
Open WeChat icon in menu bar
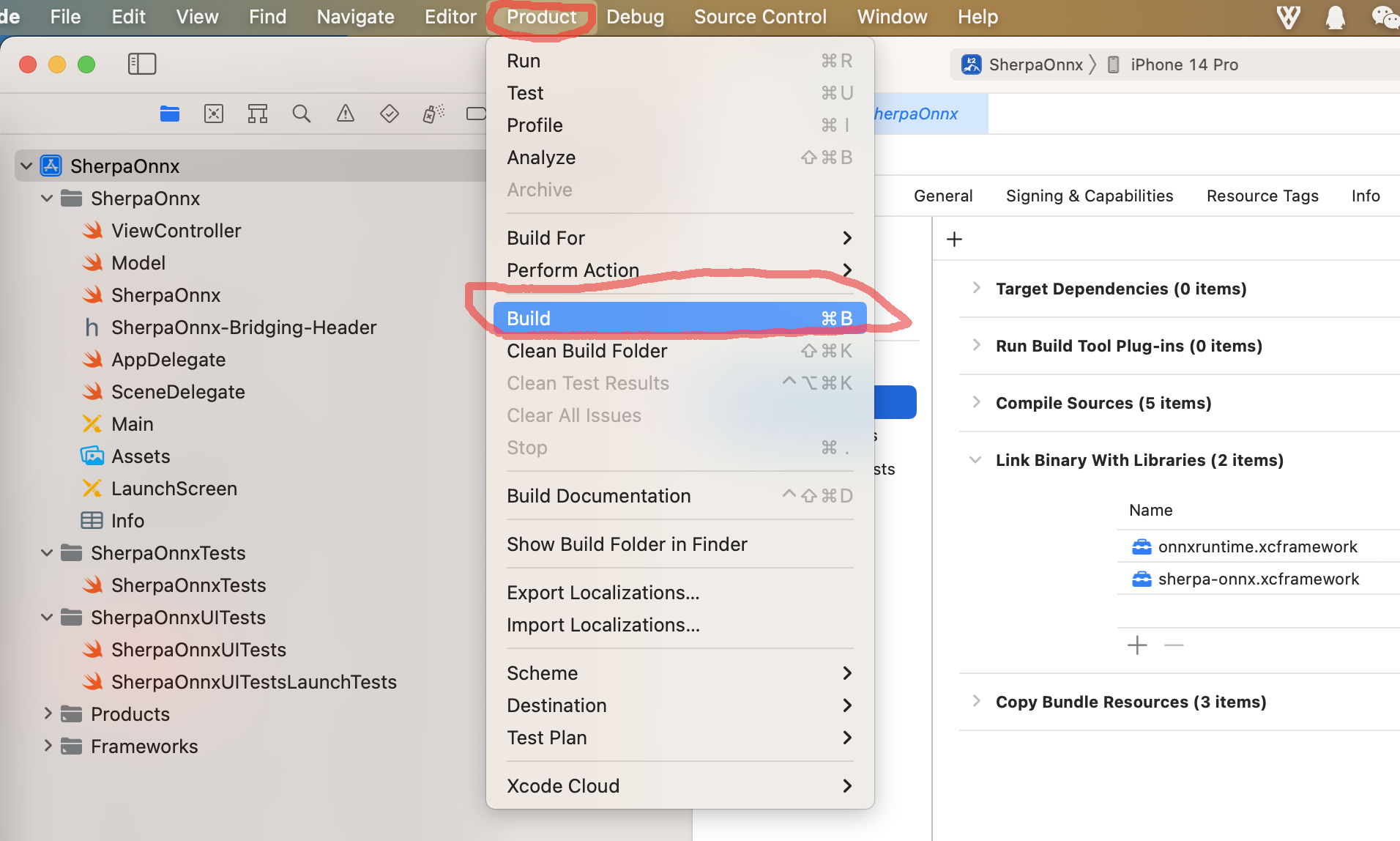pos(1385,17)
